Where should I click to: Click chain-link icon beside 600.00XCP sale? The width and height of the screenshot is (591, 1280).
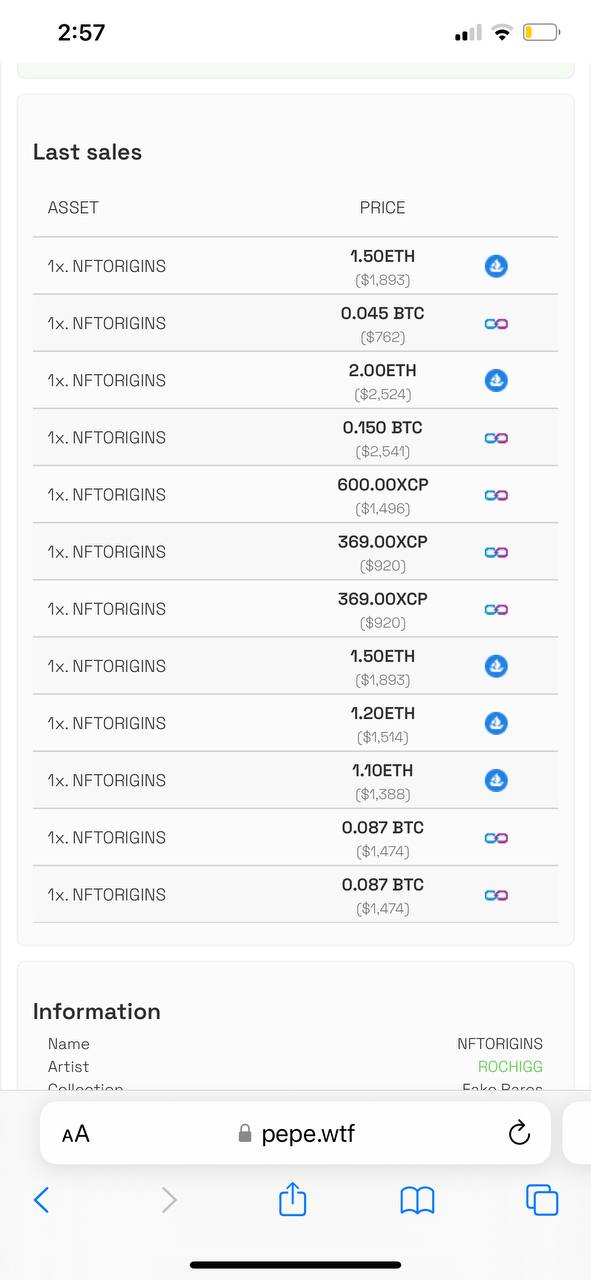point(496,494)
